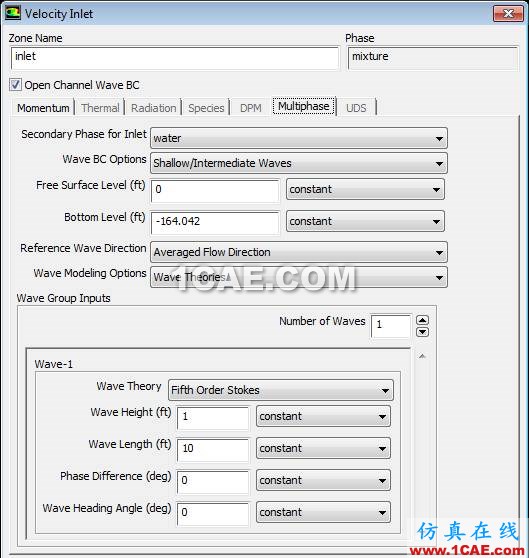Click the Fluent application icon in title bar
The width and height of the screenshot is (529, 558).
tap(12, 14)
